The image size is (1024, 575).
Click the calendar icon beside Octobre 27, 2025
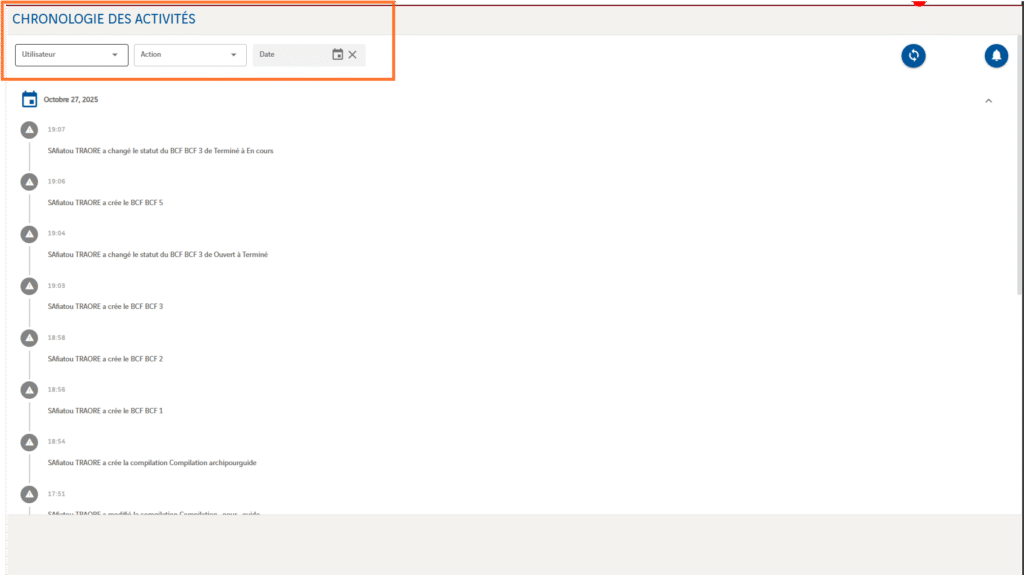pos(30,99)
